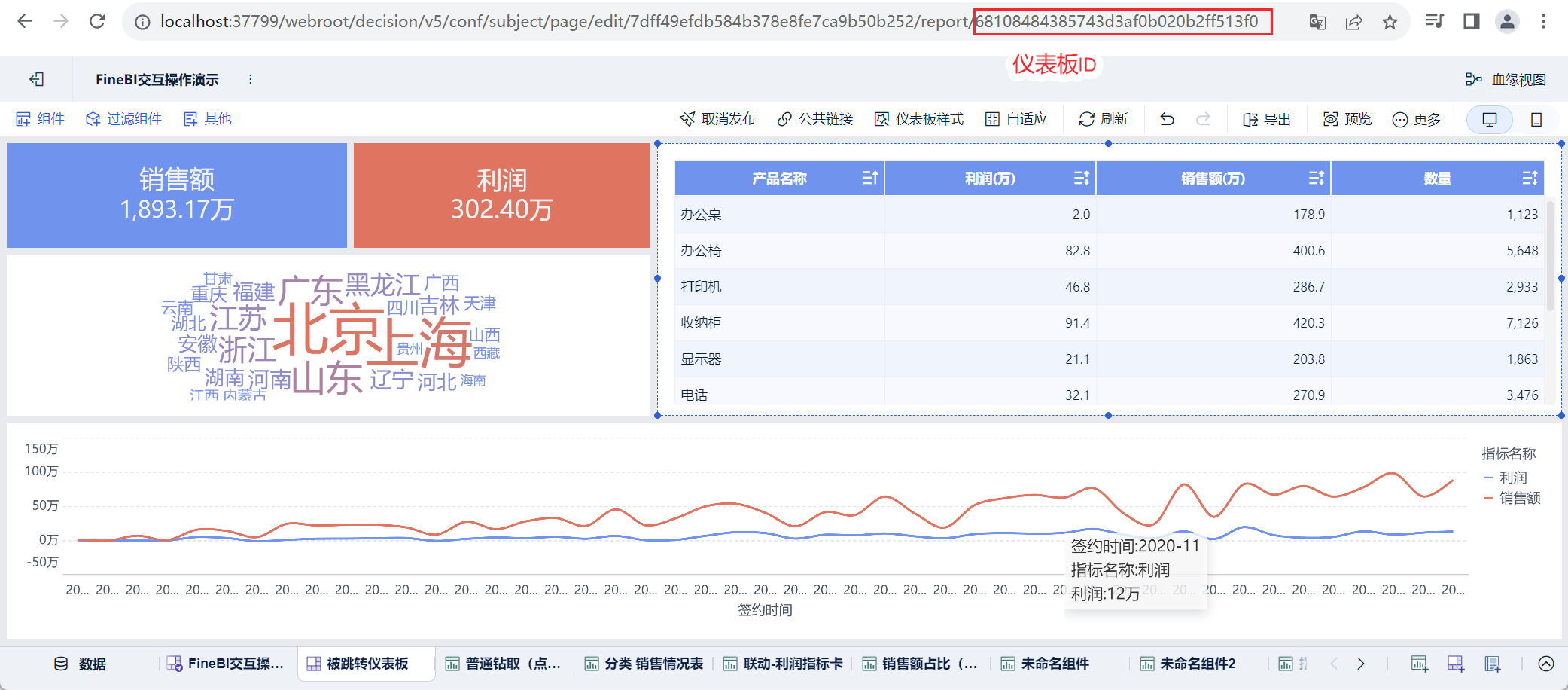
Task: Sort the 数量 column
Action: pyautogui.click(x=1530, y=178)
